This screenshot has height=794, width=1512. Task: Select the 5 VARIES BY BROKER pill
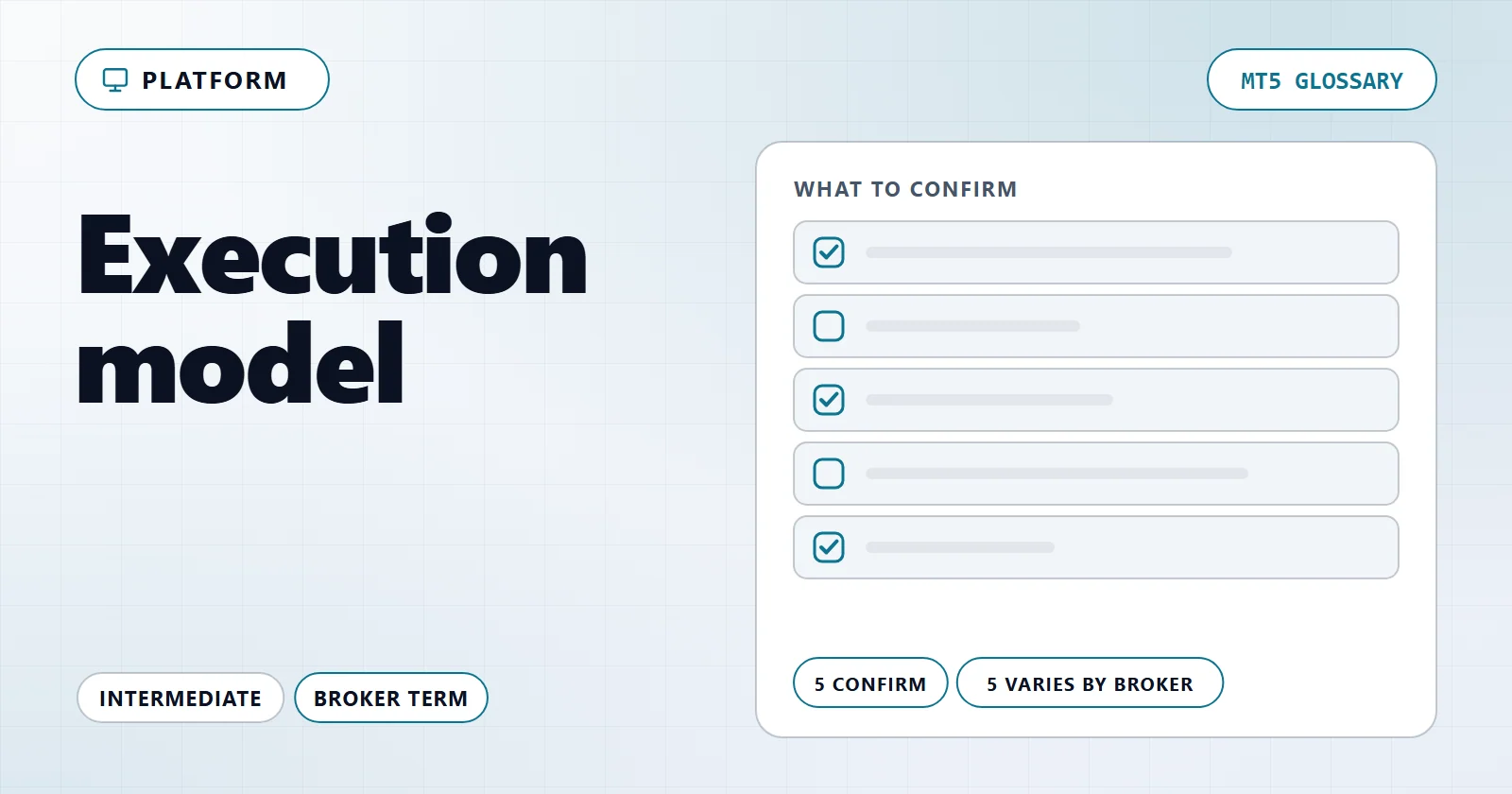(1090, 682)
